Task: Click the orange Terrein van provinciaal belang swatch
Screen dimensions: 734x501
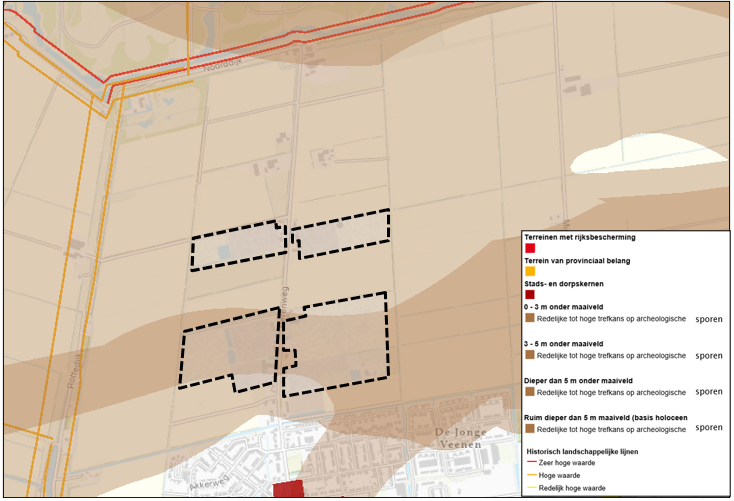Action: coord(530,271)
